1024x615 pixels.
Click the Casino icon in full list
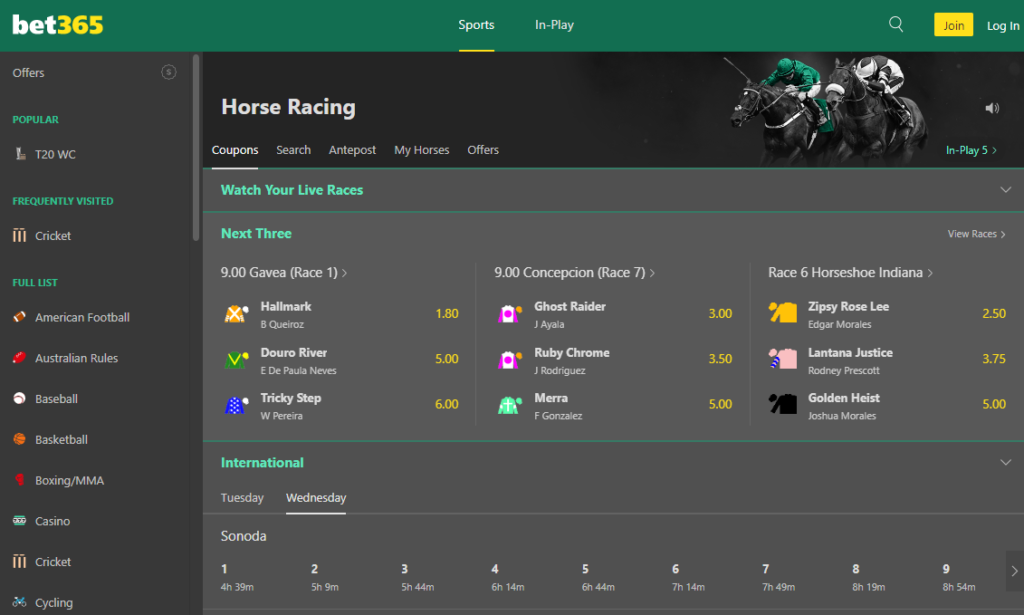pos(19,521)
